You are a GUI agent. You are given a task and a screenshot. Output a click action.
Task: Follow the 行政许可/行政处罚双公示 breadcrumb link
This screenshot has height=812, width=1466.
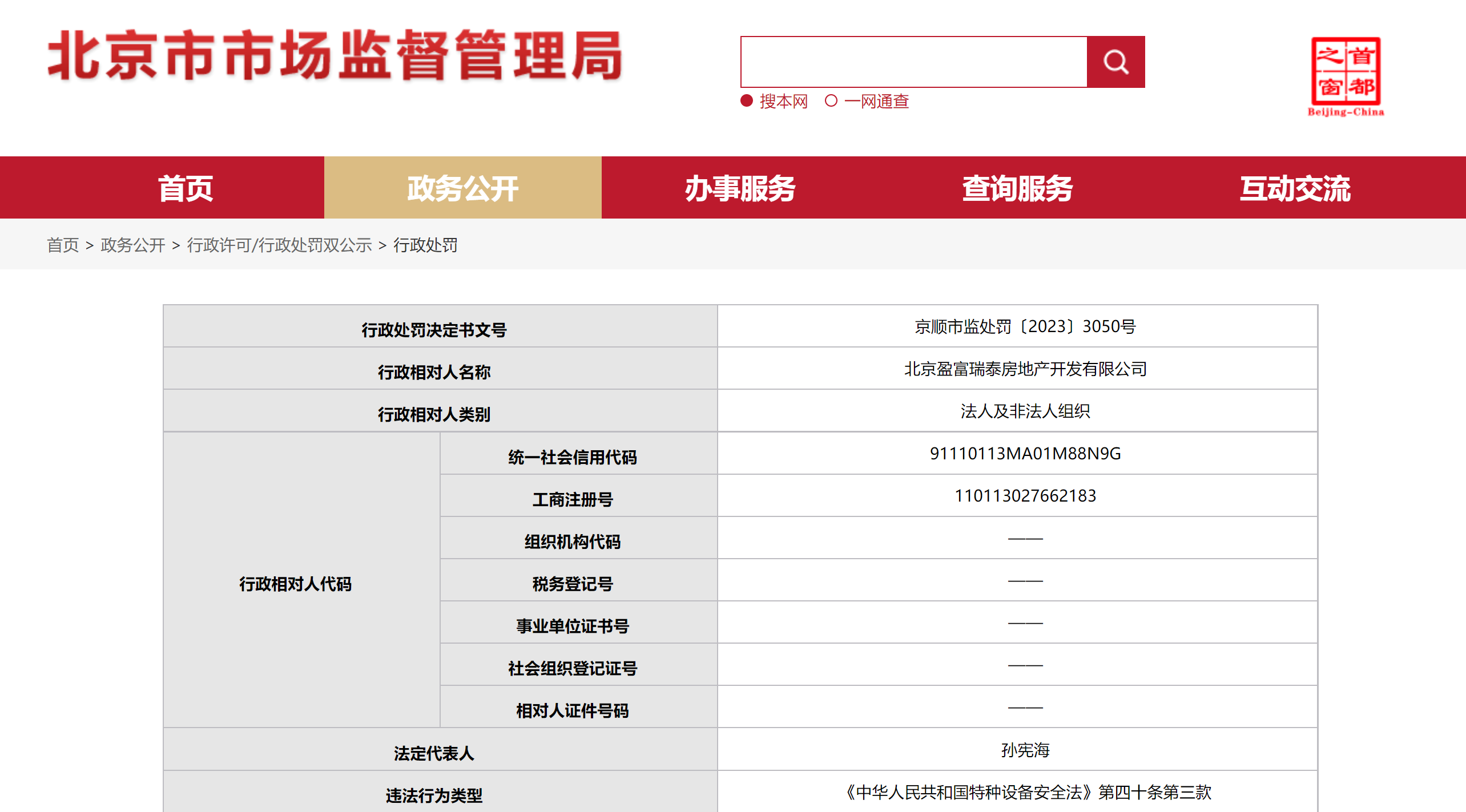[x=279, y=245]
